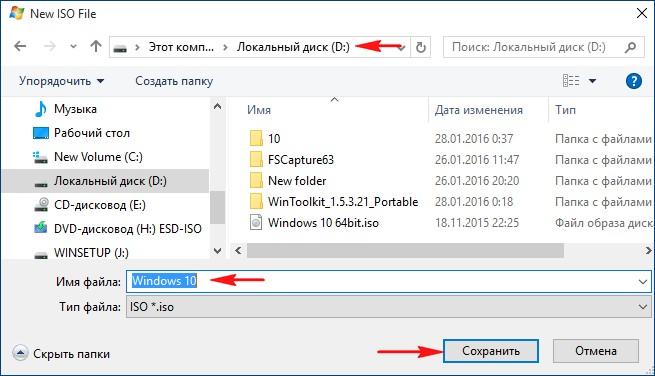Click date '28.01.2016 0:37'
The height and width of the screenshot is (376, 655).
[474, 138]
